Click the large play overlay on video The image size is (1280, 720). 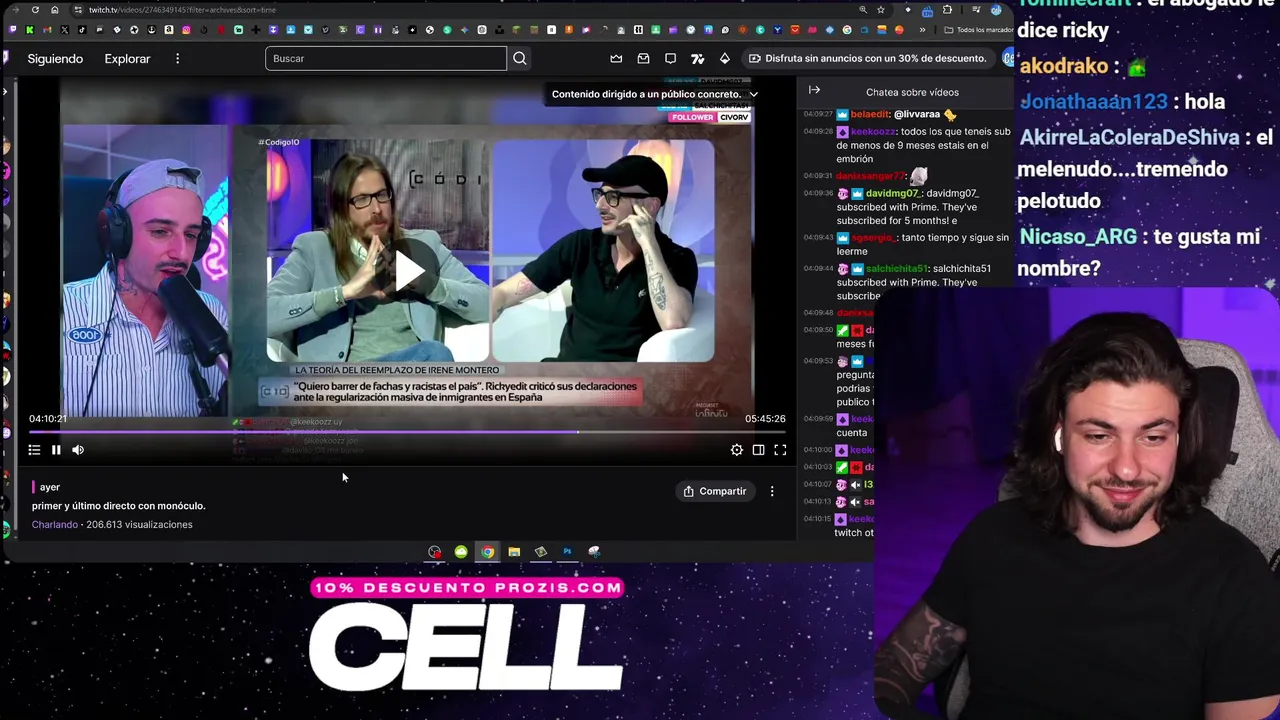coord(409,271)
